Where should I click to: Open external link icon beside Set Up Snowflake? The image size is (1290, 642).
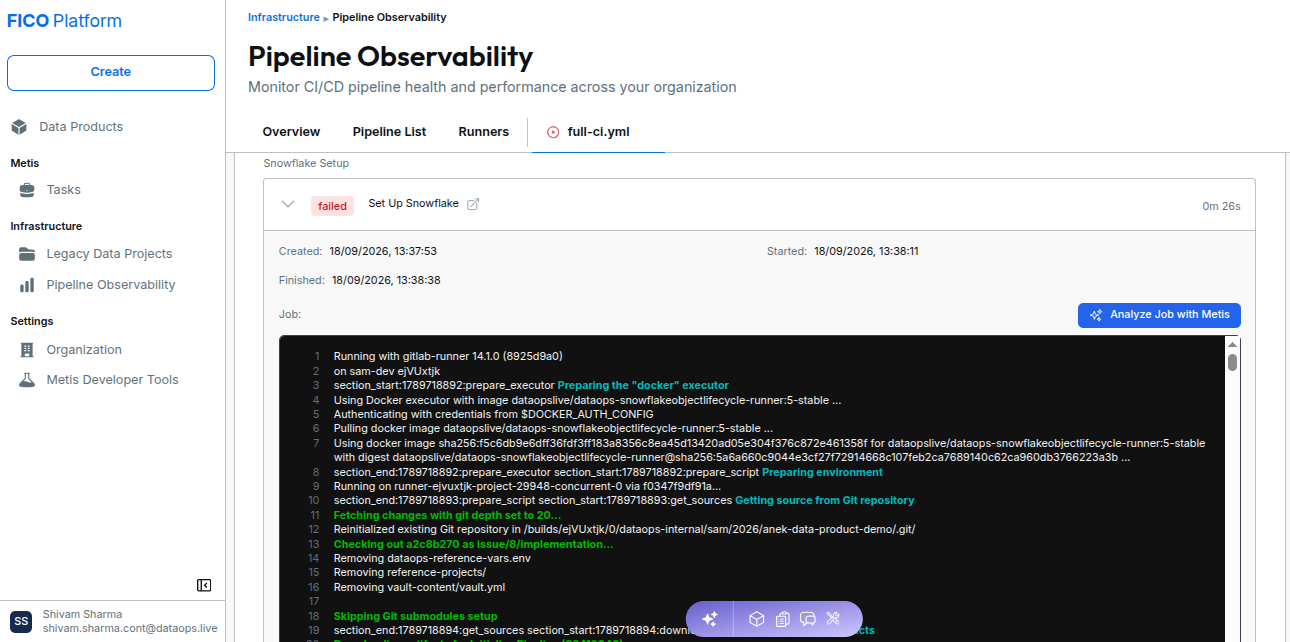[x=474, y=204]
